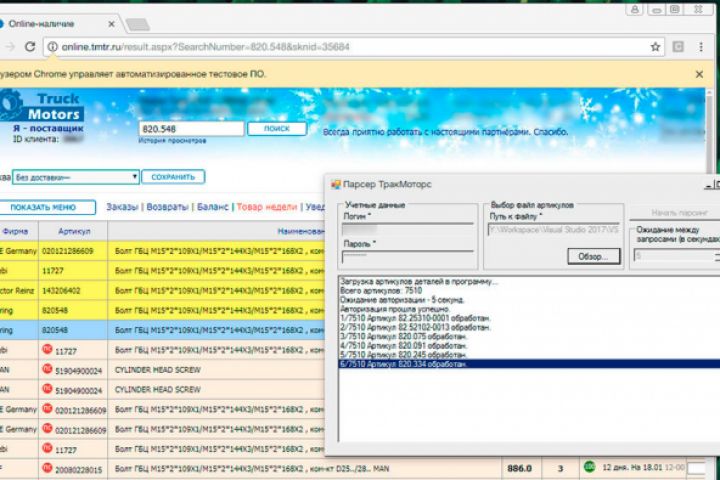Open site information icon in address bar

click(53, 47)
